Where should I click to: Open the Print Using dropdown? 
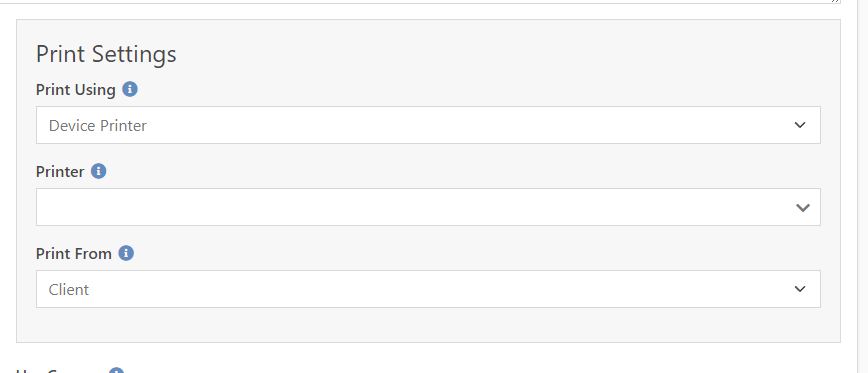click(428, 125)
